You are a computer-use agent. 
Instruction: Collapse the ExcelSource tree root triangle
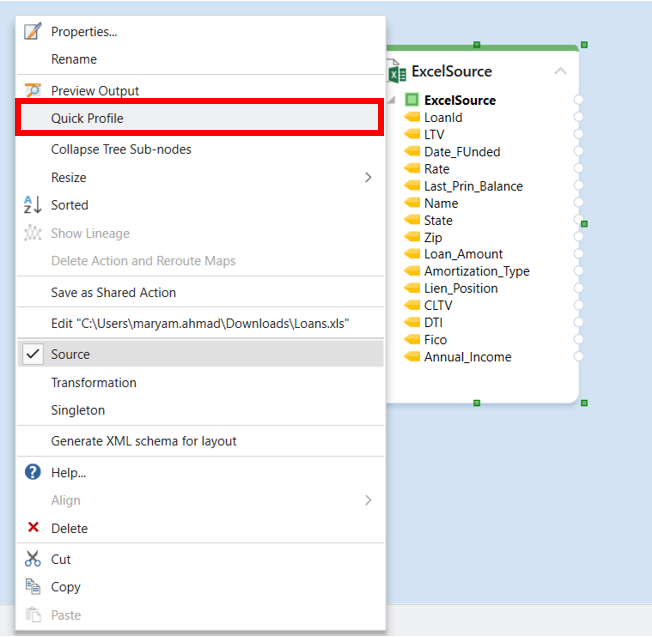point(392,100)
